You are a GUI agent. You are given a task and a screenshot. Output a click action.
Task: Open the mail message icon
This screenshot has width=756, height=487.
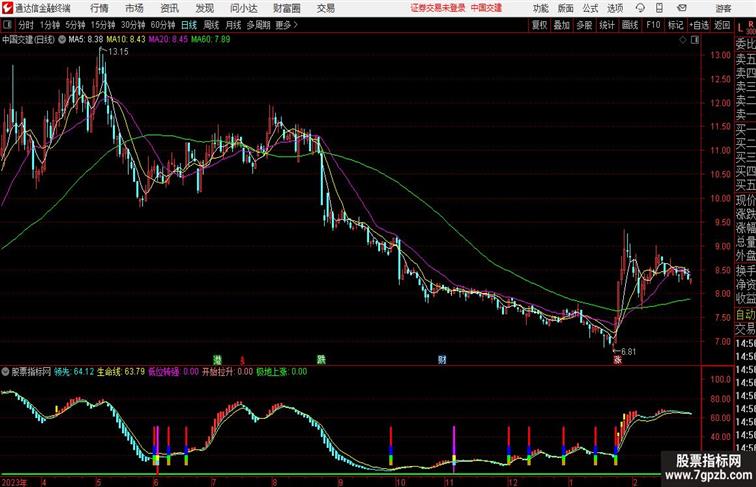click(682, 8)
